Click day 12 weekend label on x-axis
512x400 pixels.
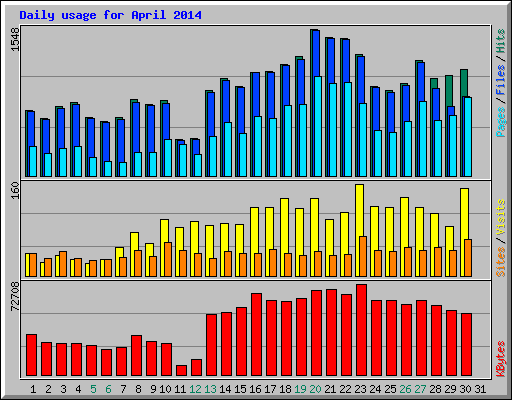click(x=195, y=389)
